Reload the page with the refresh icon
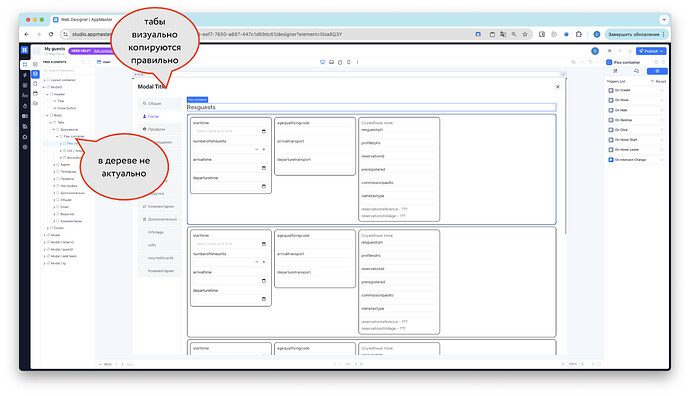This screenshot has width=690, height=396. [x=51, y=34]
